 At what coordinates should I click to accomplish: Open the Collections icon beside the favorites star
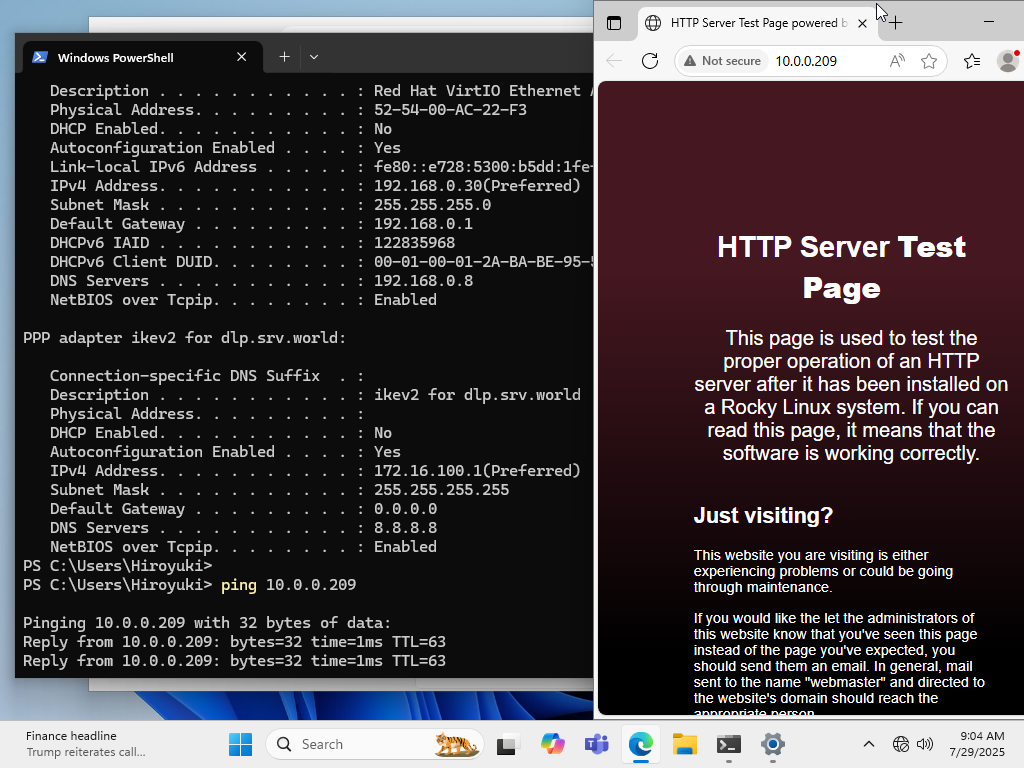971,60
